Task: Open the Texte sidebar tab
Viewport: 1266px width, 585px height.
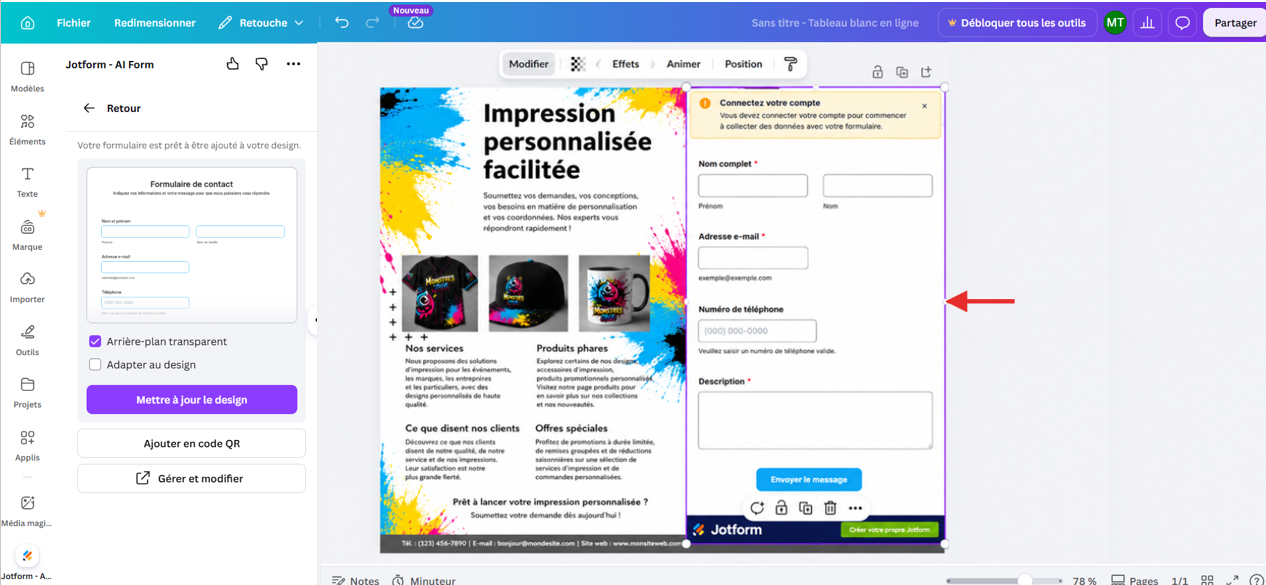Action: point(27,182)
